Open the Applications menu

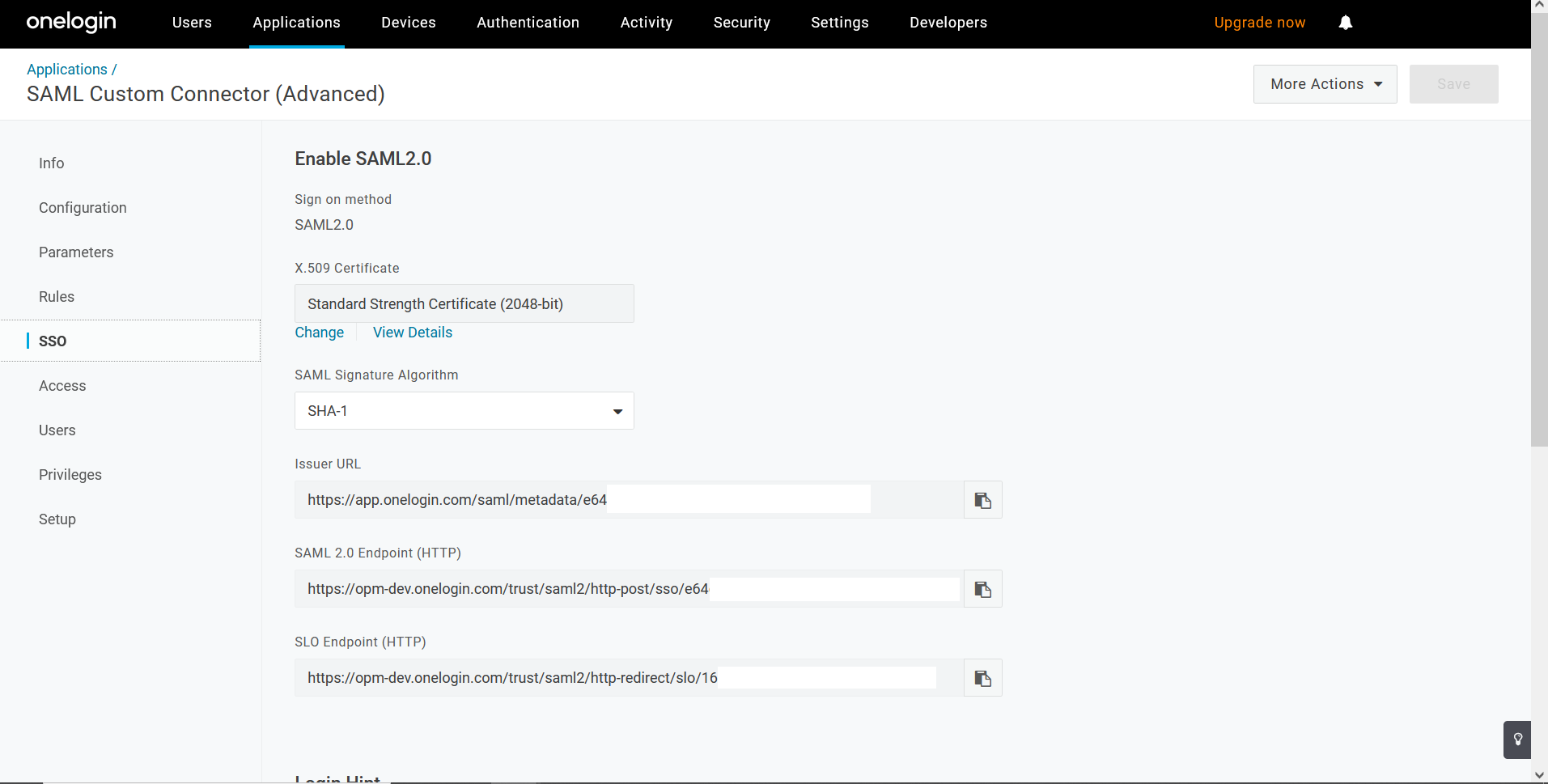[x=297, y=23]
